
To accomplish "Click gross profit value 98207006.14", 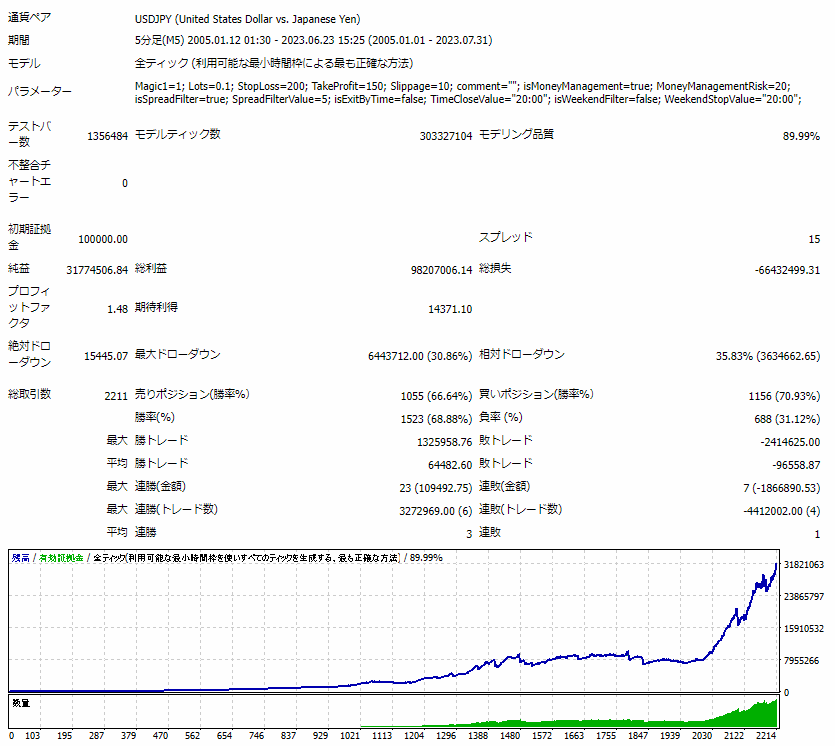I will (441, 270).
